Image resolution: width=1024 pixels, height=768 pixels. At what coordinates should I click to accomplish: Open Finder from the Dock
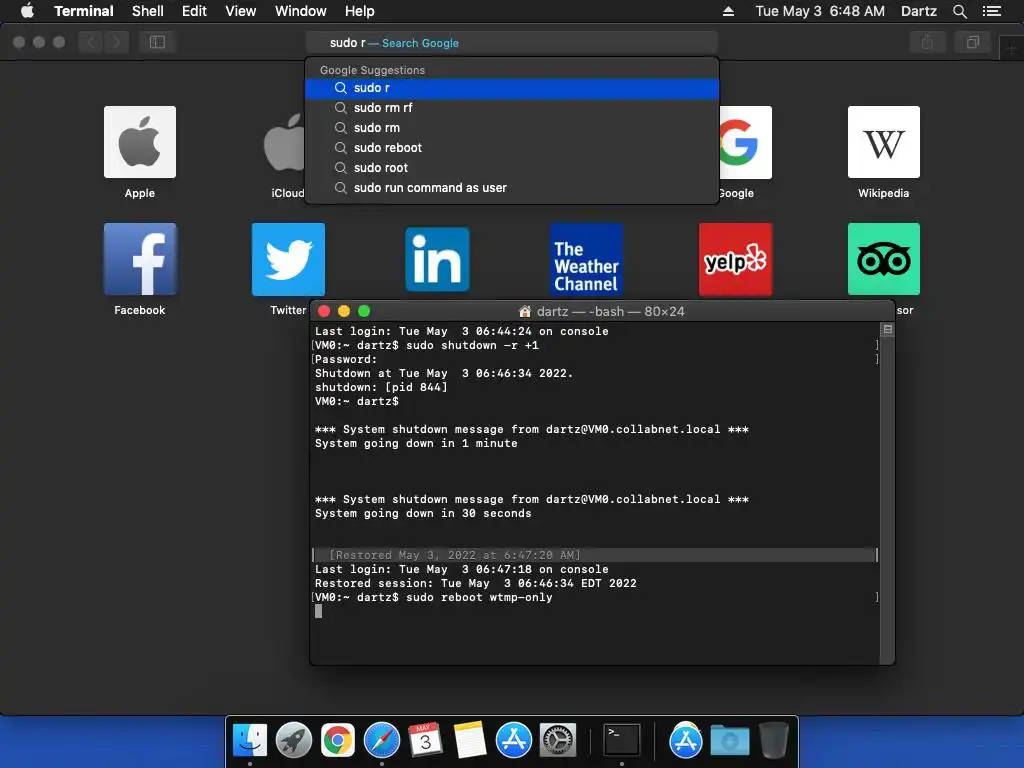click(250, 741)
